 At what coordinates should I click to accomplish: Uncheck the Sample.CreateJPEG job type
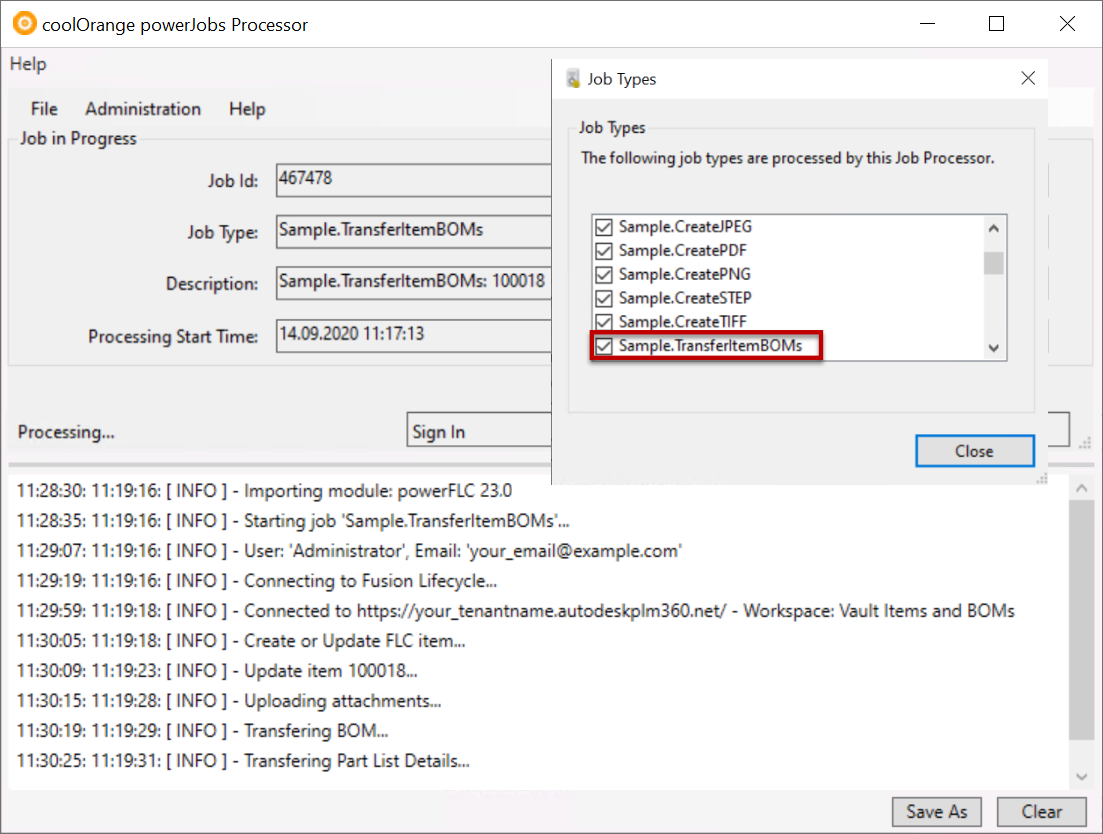603,227
